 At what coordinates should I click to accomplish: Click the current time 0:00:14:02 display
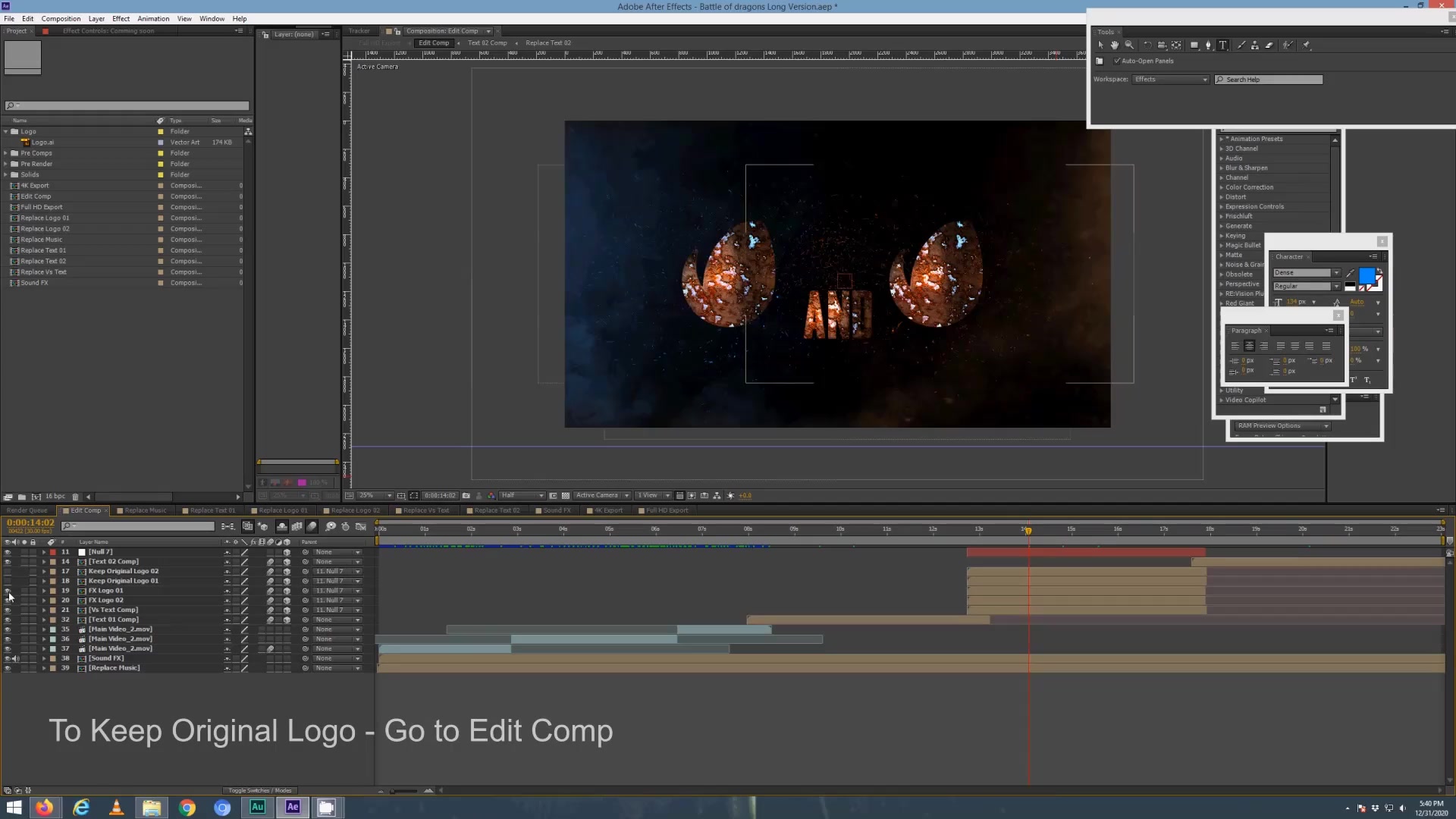pos(30,522)
